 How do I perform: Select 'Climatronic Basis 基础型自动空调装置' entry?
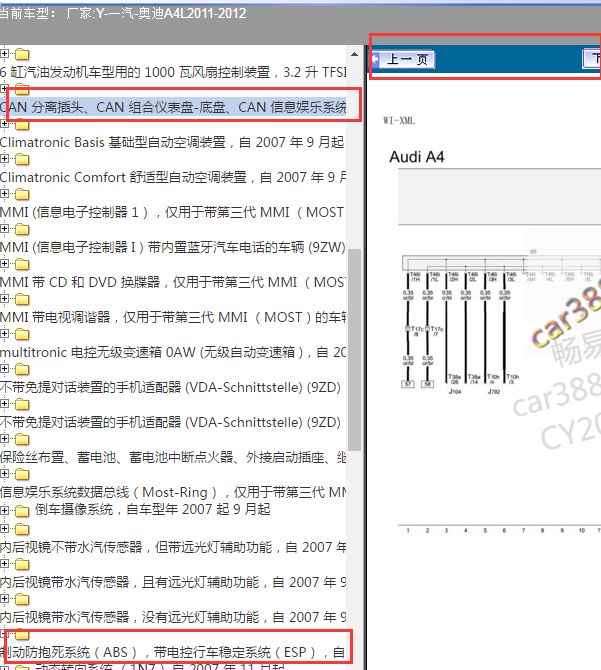[172, 142]
